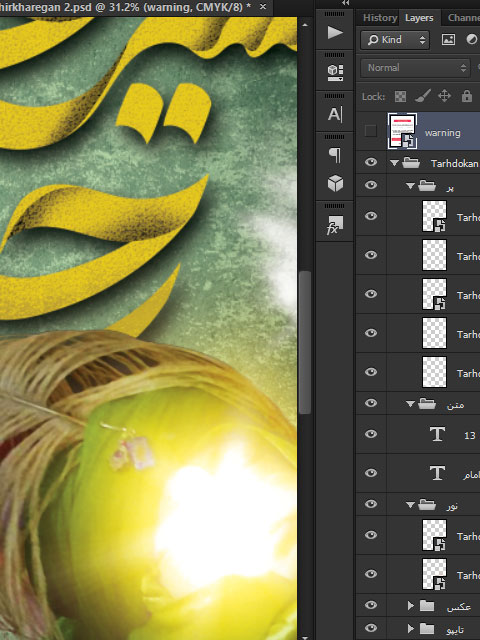
Task: Click the Tarhdokan group folder icon
Action: coord(411,163)
